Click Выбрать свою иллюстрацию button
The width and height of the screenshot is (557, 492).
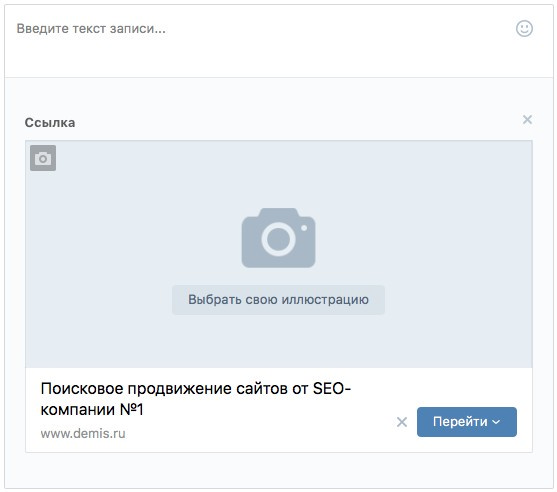pyautogui.click(x=278, y=299)
